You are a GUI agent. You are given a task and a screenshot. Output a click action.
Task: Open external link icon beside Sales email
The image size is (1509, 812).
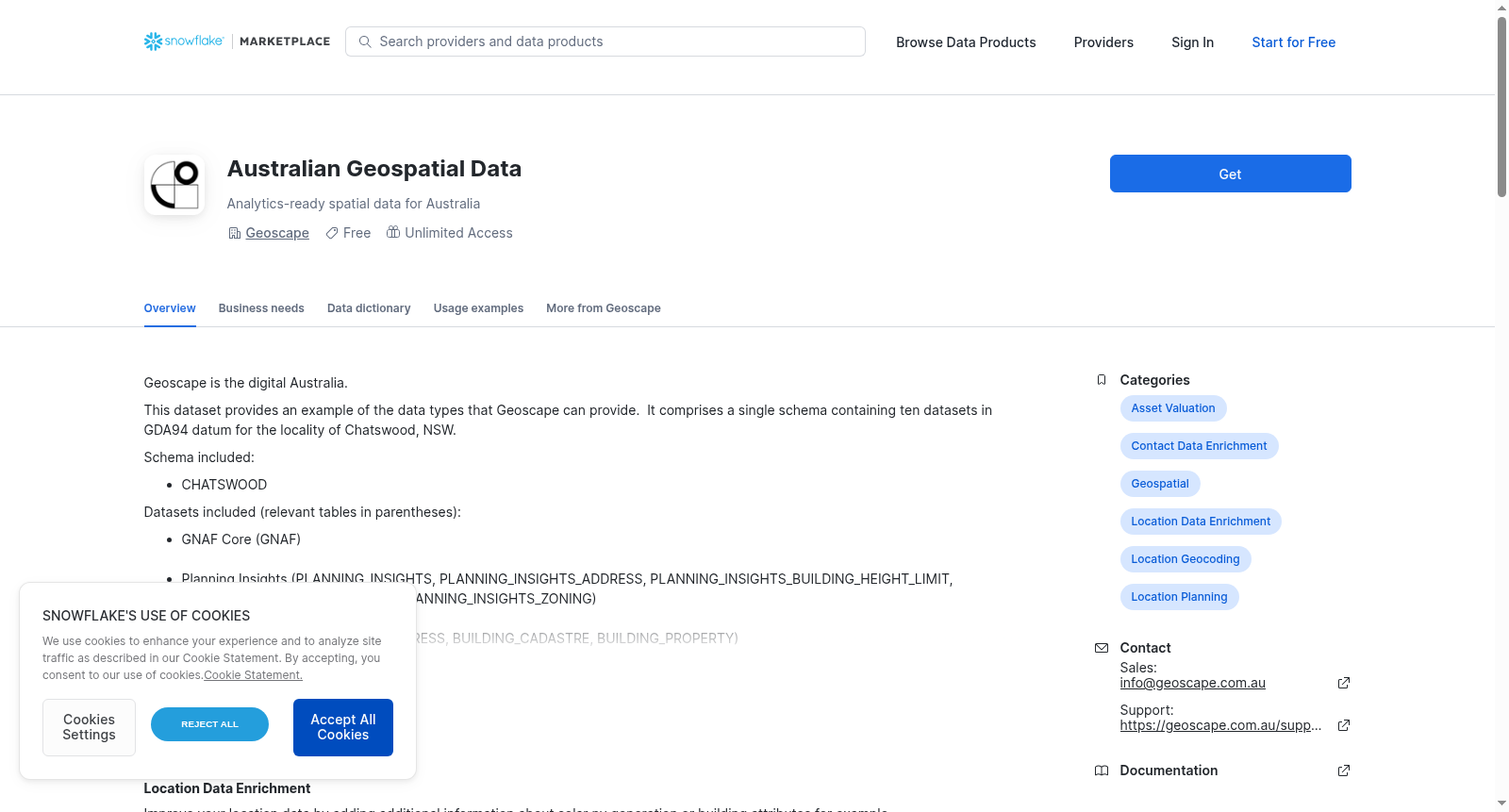tap(1344, 683)
